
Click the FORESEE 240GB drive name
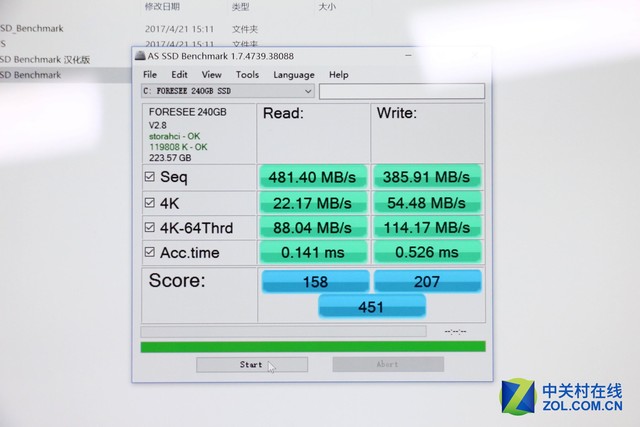tap(187, 112)
